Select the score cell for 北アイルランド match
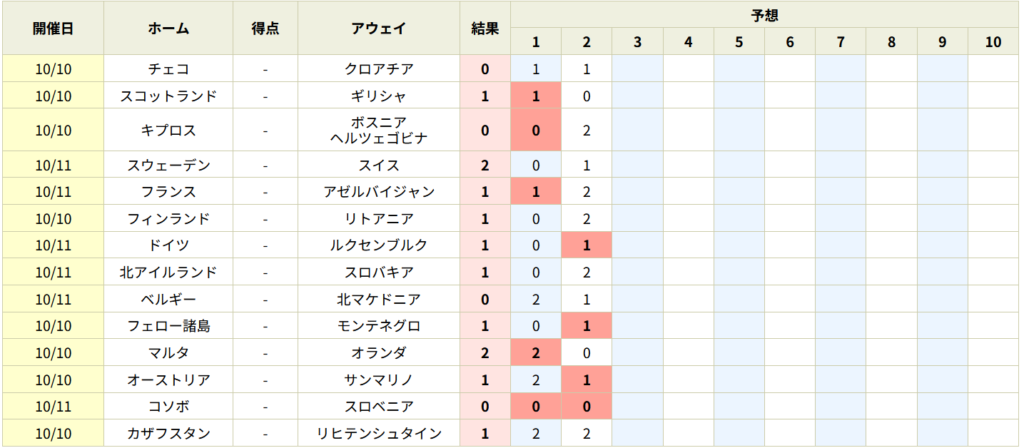1024x448 pixels. pyautogui.click(x=265, y=272)
